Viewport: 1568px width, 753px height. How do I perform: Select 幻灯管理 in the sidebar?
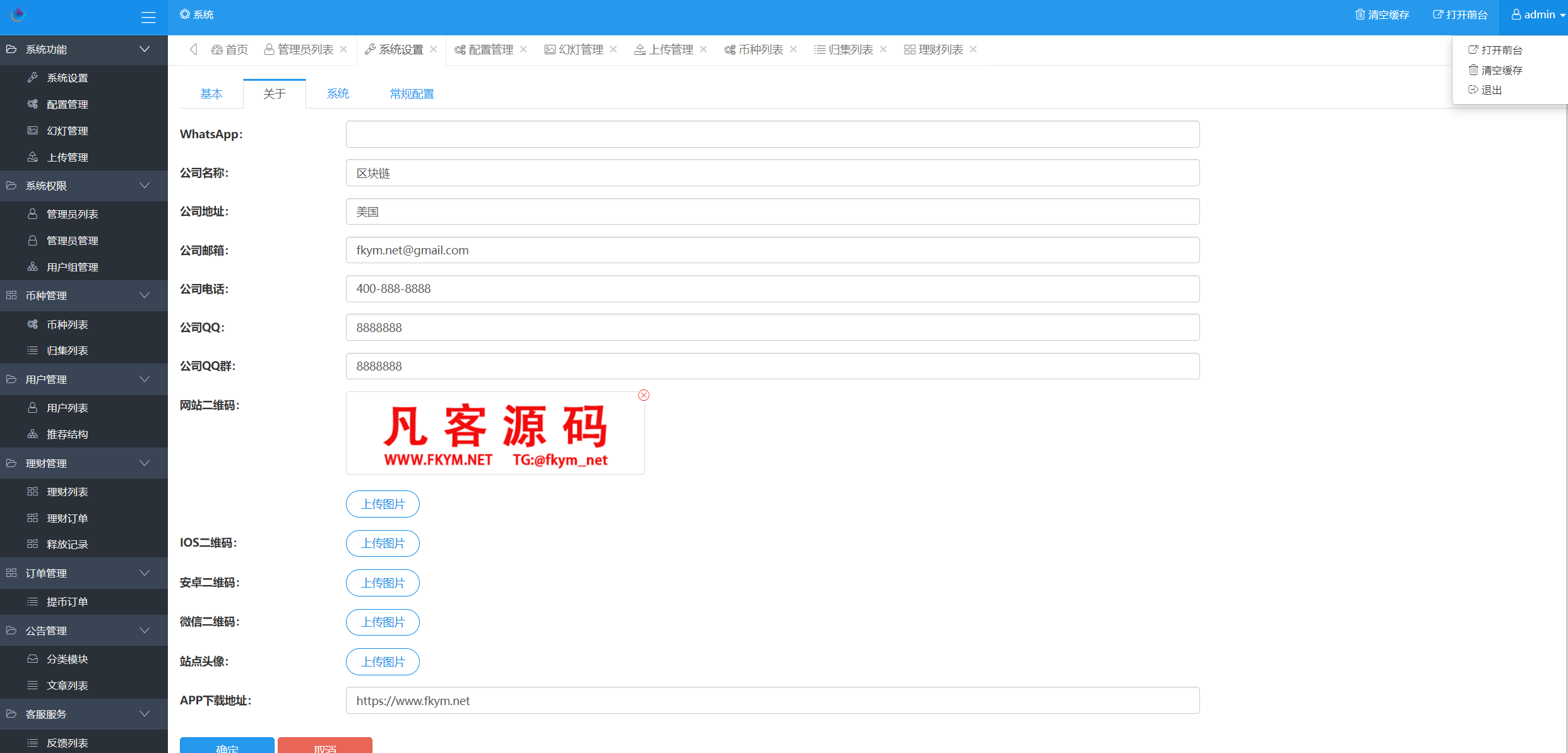(x=68, y=131)
